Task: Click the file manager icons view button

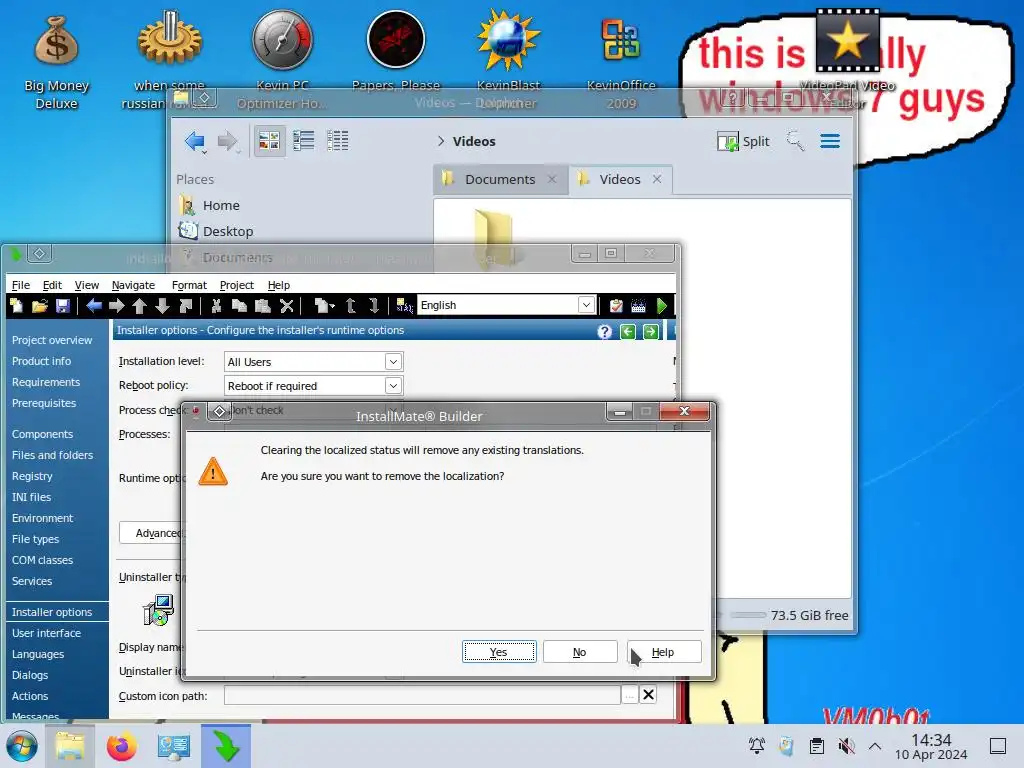Action: [x=269, y=140]
